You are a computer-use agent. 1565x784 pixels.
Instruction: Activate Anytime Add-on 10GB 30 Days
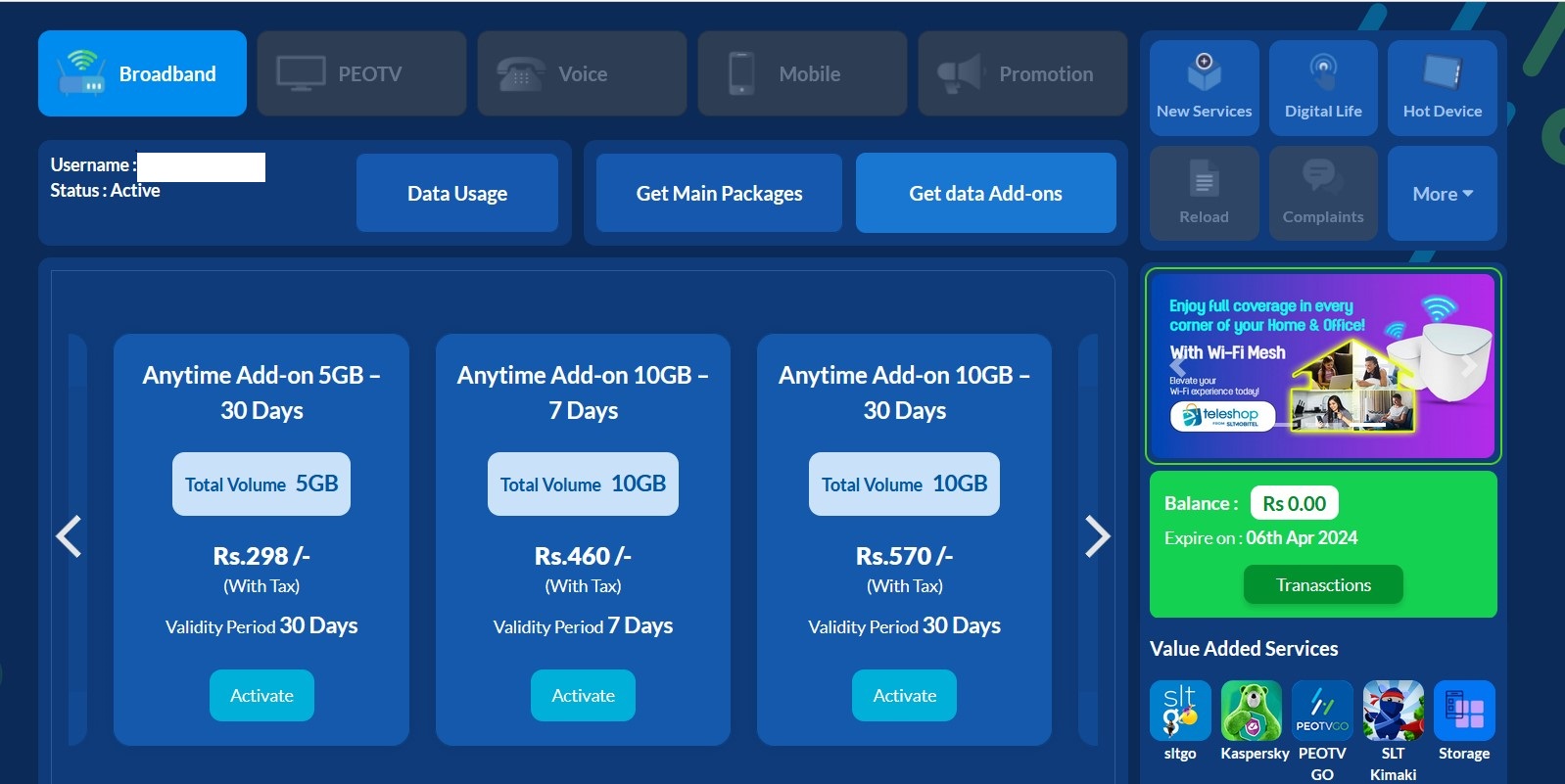[x=904, y=695]
